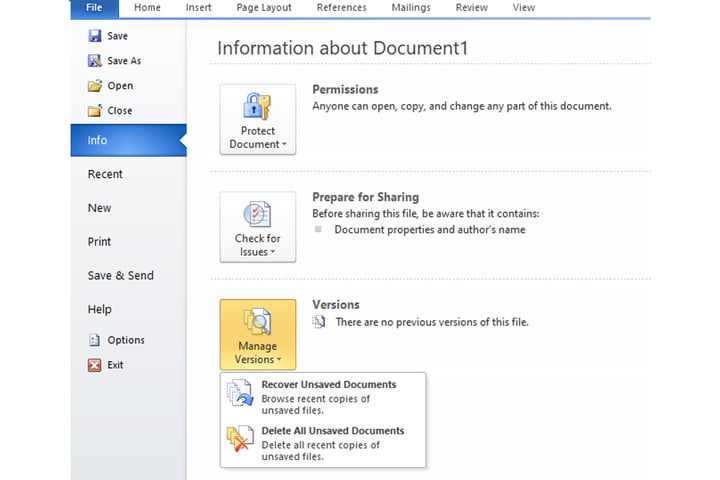This screenshot has height=480, width=720.
Task: Click the Options page icon
Action: point(95,340)
